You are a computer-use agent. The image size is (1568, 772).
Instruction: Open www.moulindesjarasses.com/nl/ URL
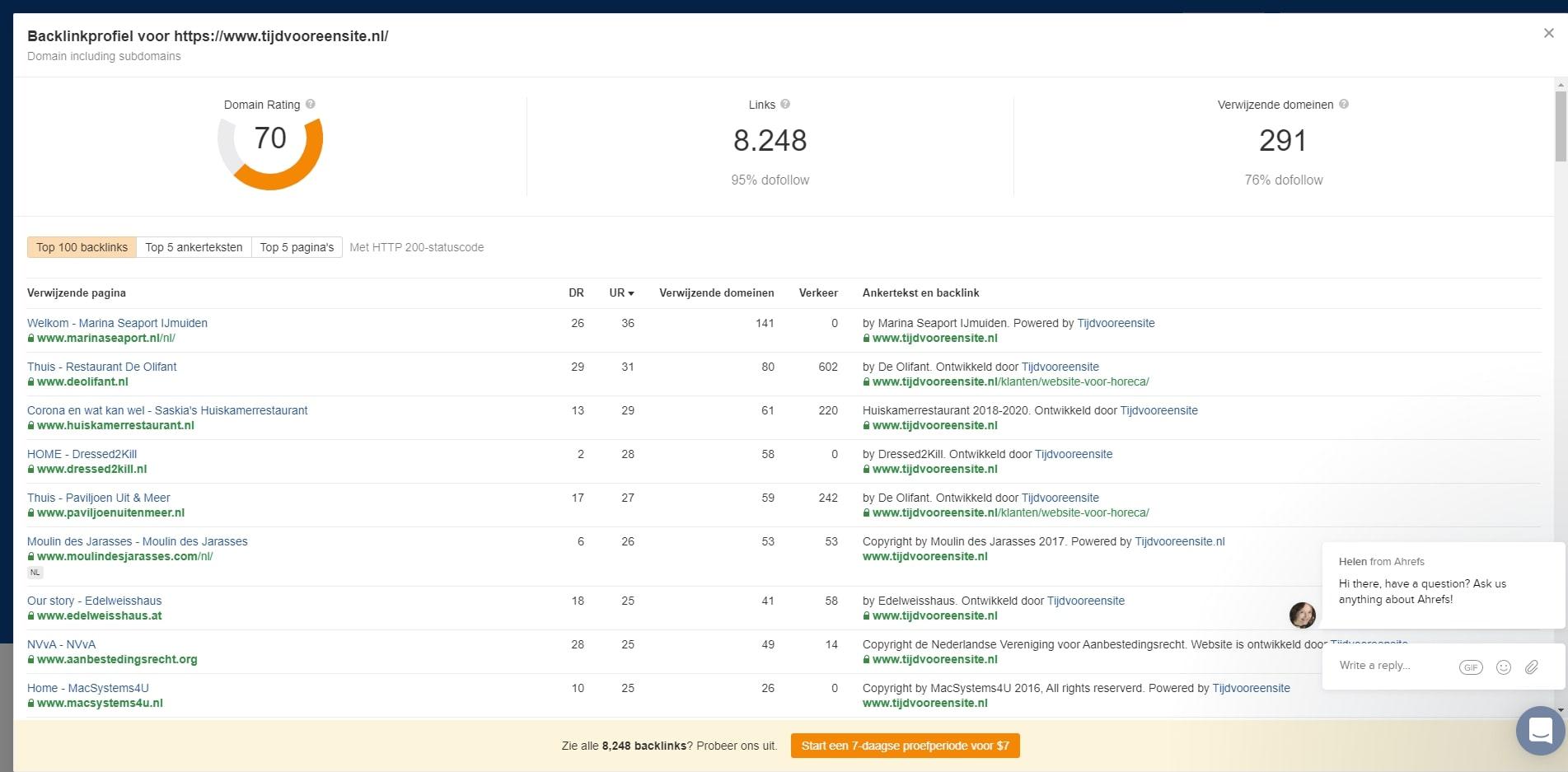pos(124,556)
